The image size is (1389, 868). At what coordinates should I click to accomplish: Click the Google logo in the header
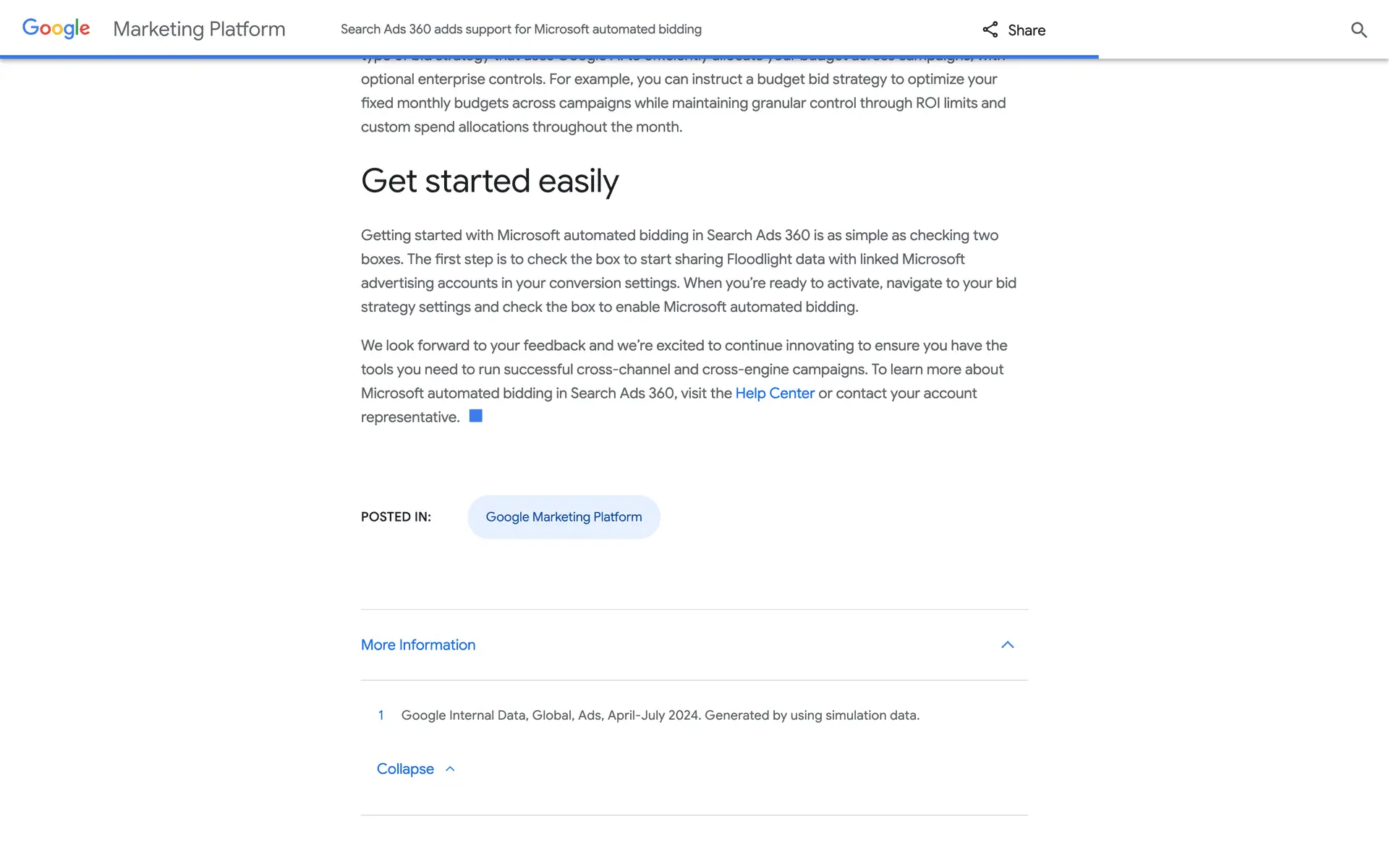pos(56,29)
